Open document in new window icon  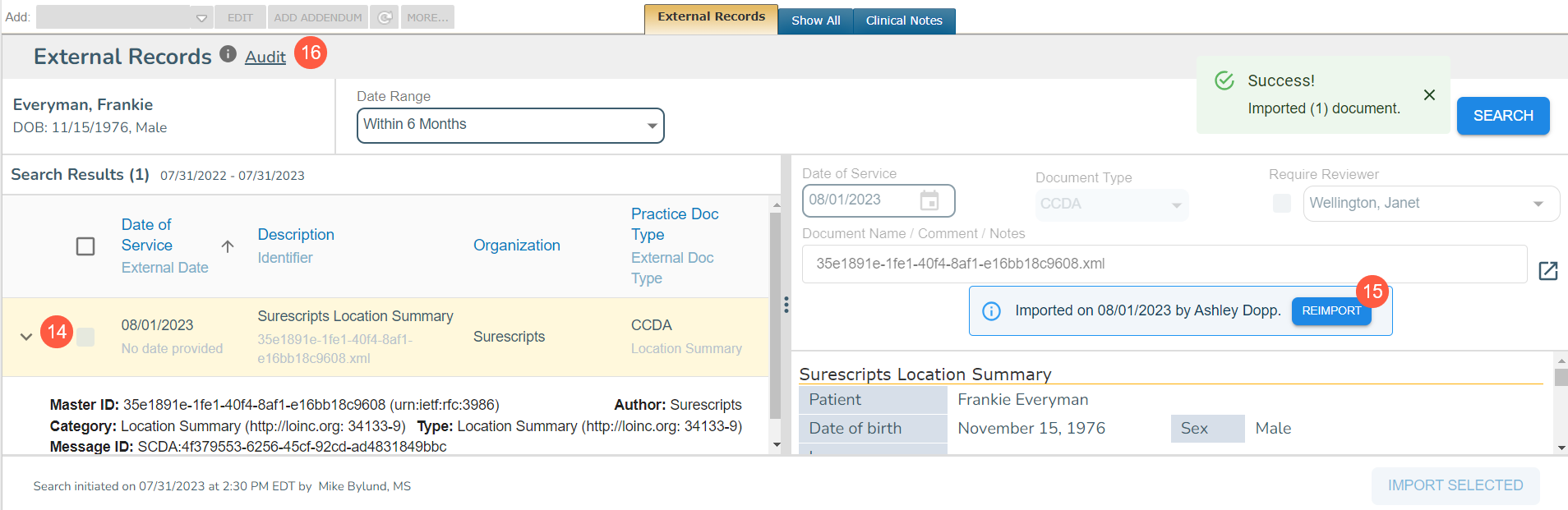coord(1547,270)
